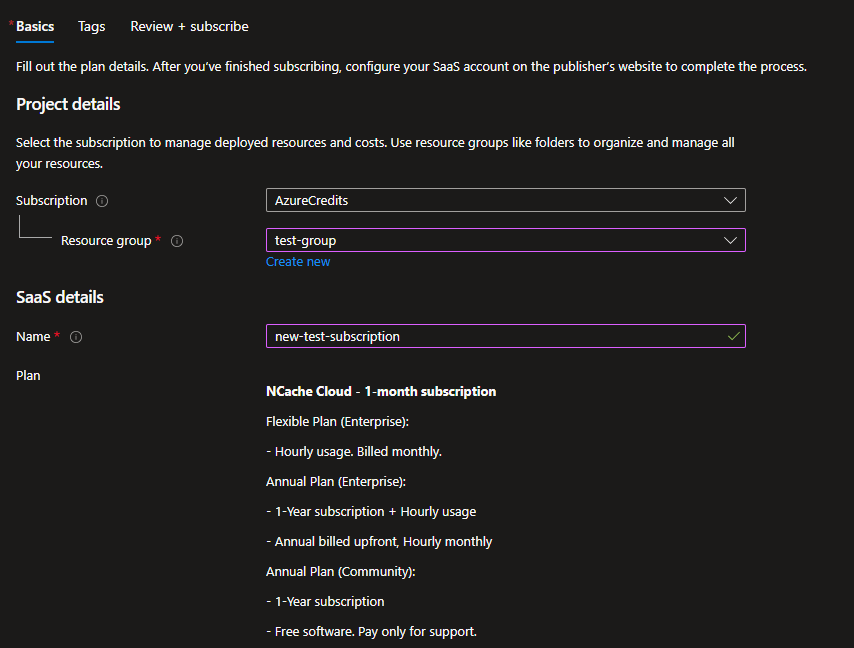Click the Resource group field label
The height and width of the screenshot is (648, 854).
(x=105, y=241)
